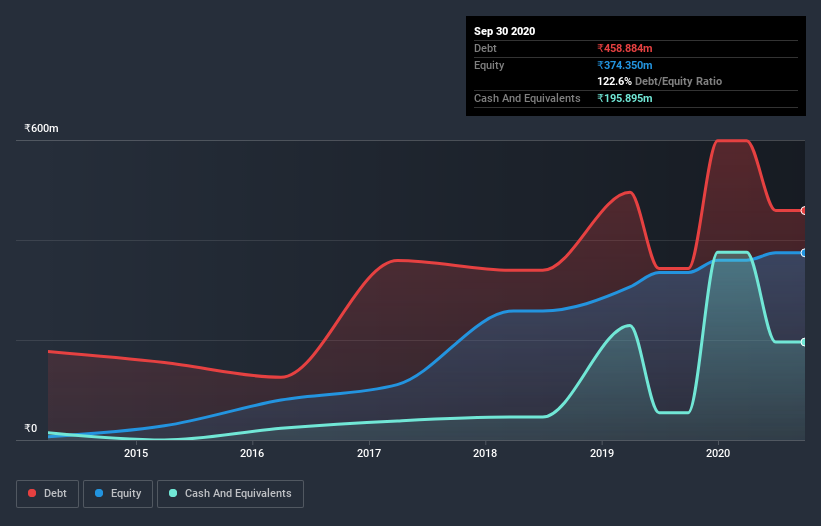This screenshot has height=526, width=821.
Task: Click the 2018 x-axis label
Action: [485, 453]
